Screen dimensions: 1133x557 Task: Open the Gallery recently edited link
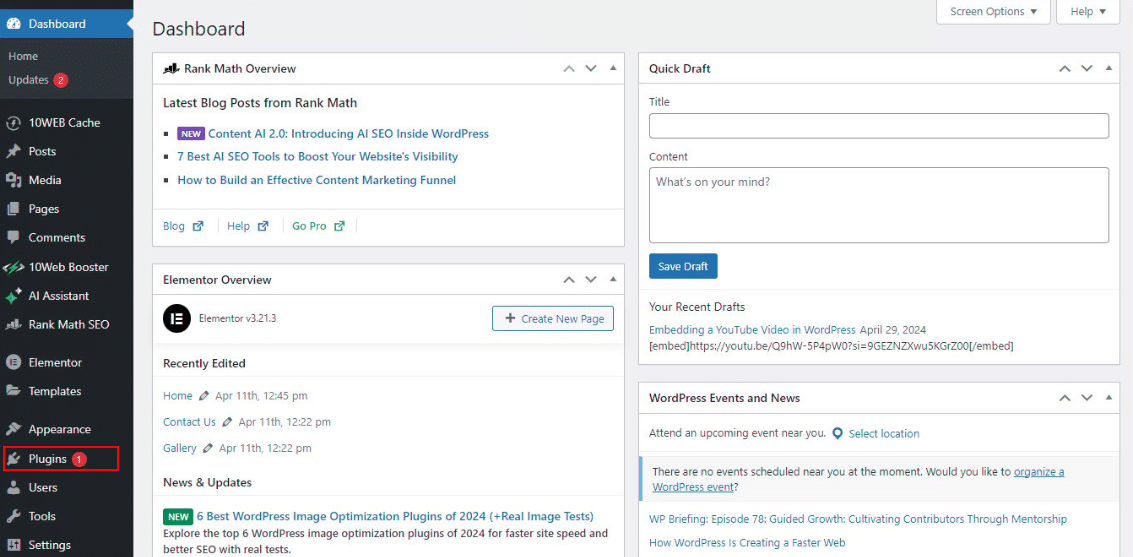tap(180, 448)
